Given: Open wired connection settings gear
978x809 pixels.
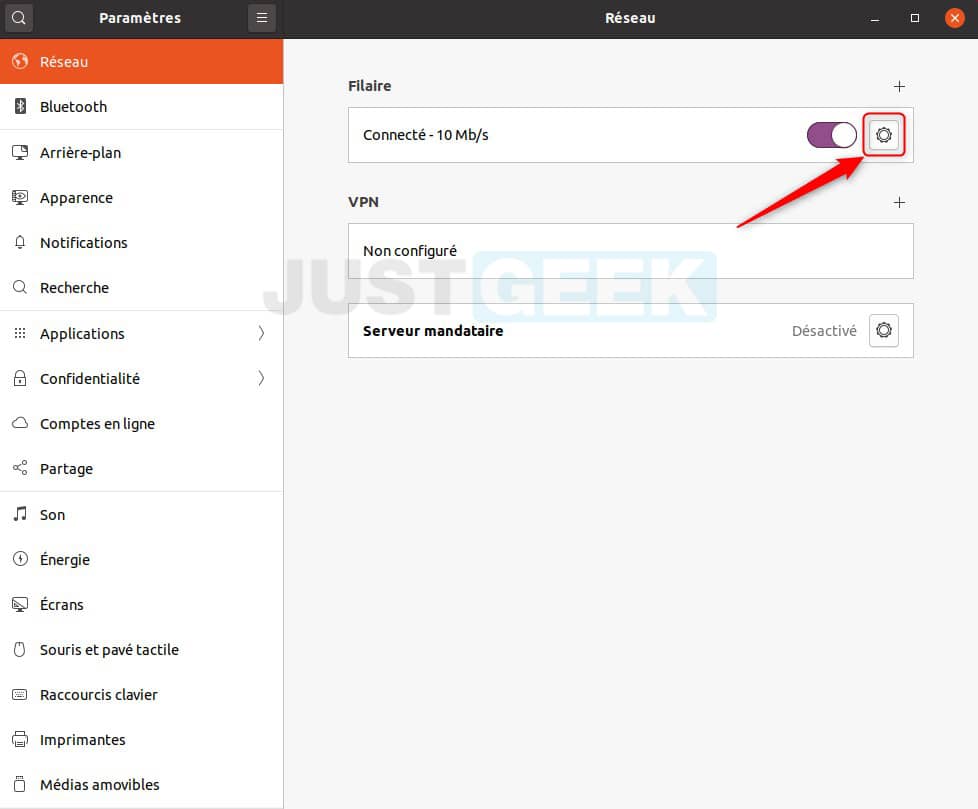Looking at the screenshot, I should click(x=884, y=135).
